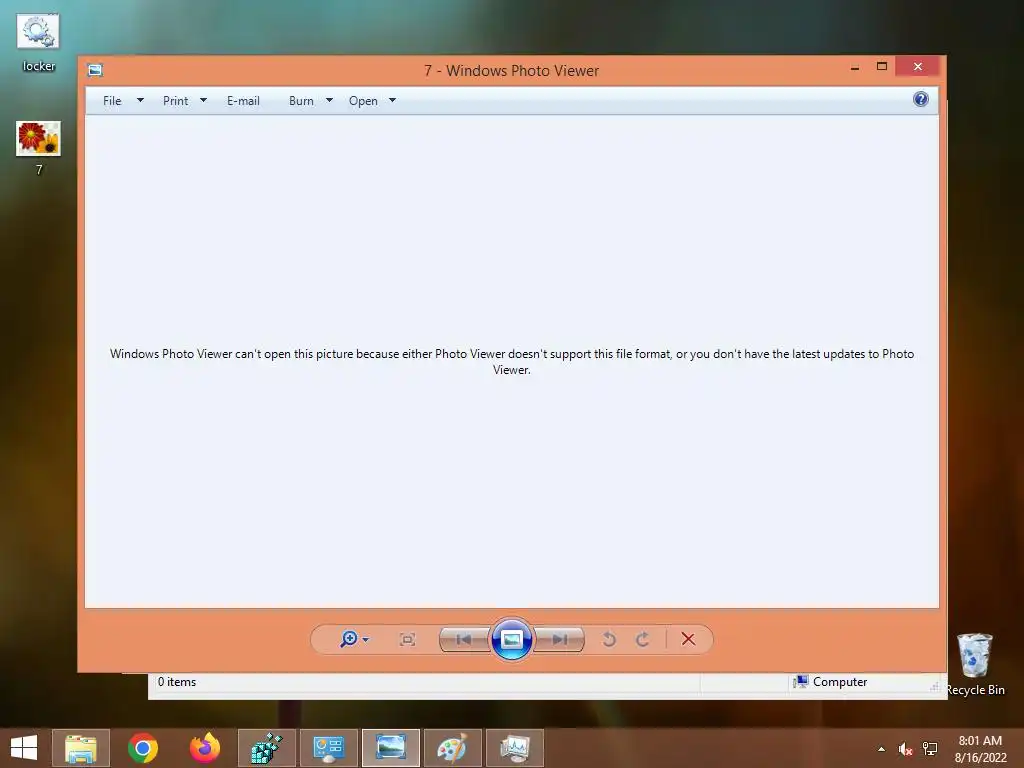Expand the File dropdown arrow
The width and height of the screenshot is (1024, 768).
[140, 101]
